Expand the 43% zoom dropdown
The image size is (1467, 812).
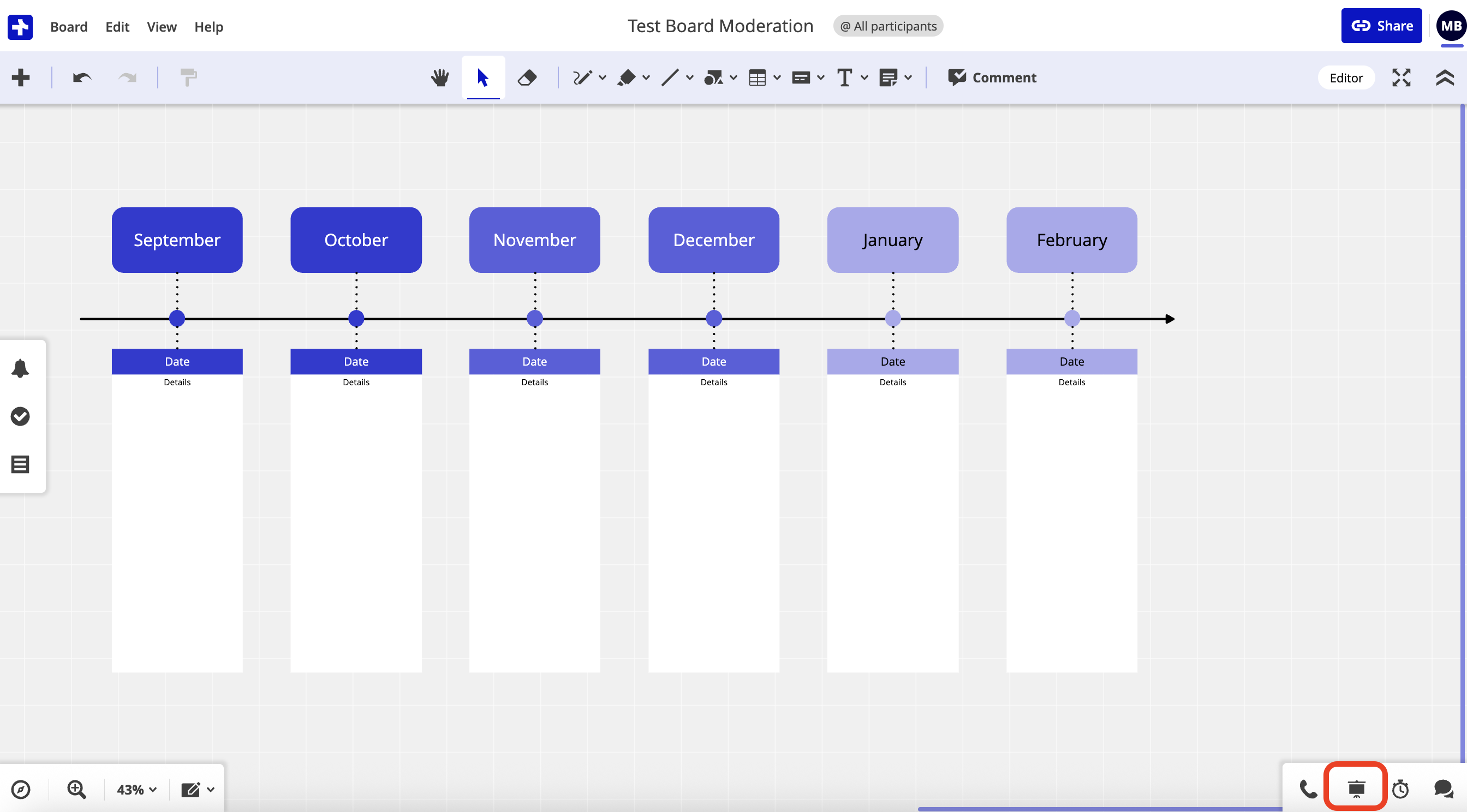pyautogui.click(x=136, y=790)
